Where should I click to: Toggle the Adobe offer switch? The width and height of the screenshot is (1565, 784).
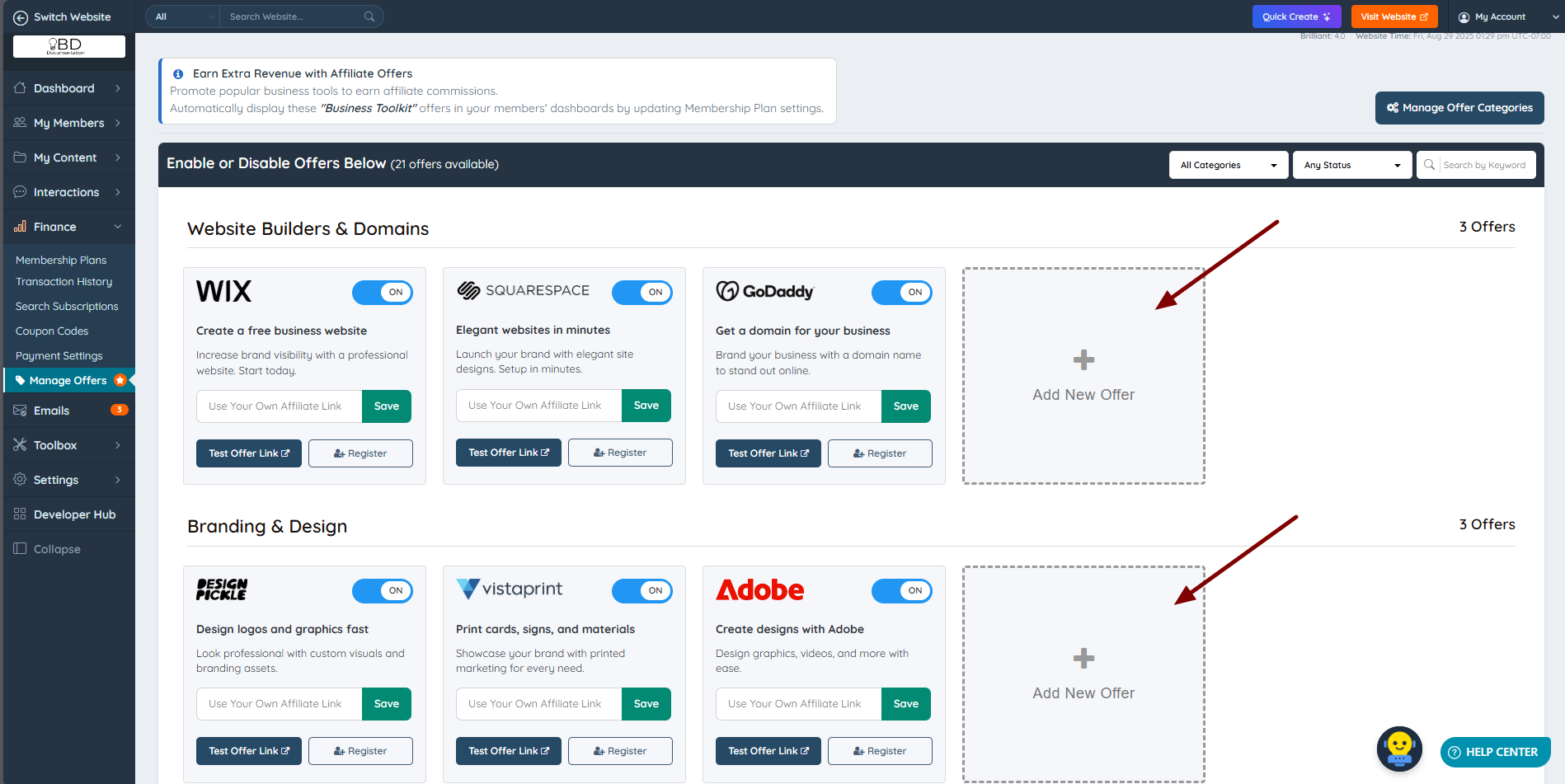coord(902,590)
